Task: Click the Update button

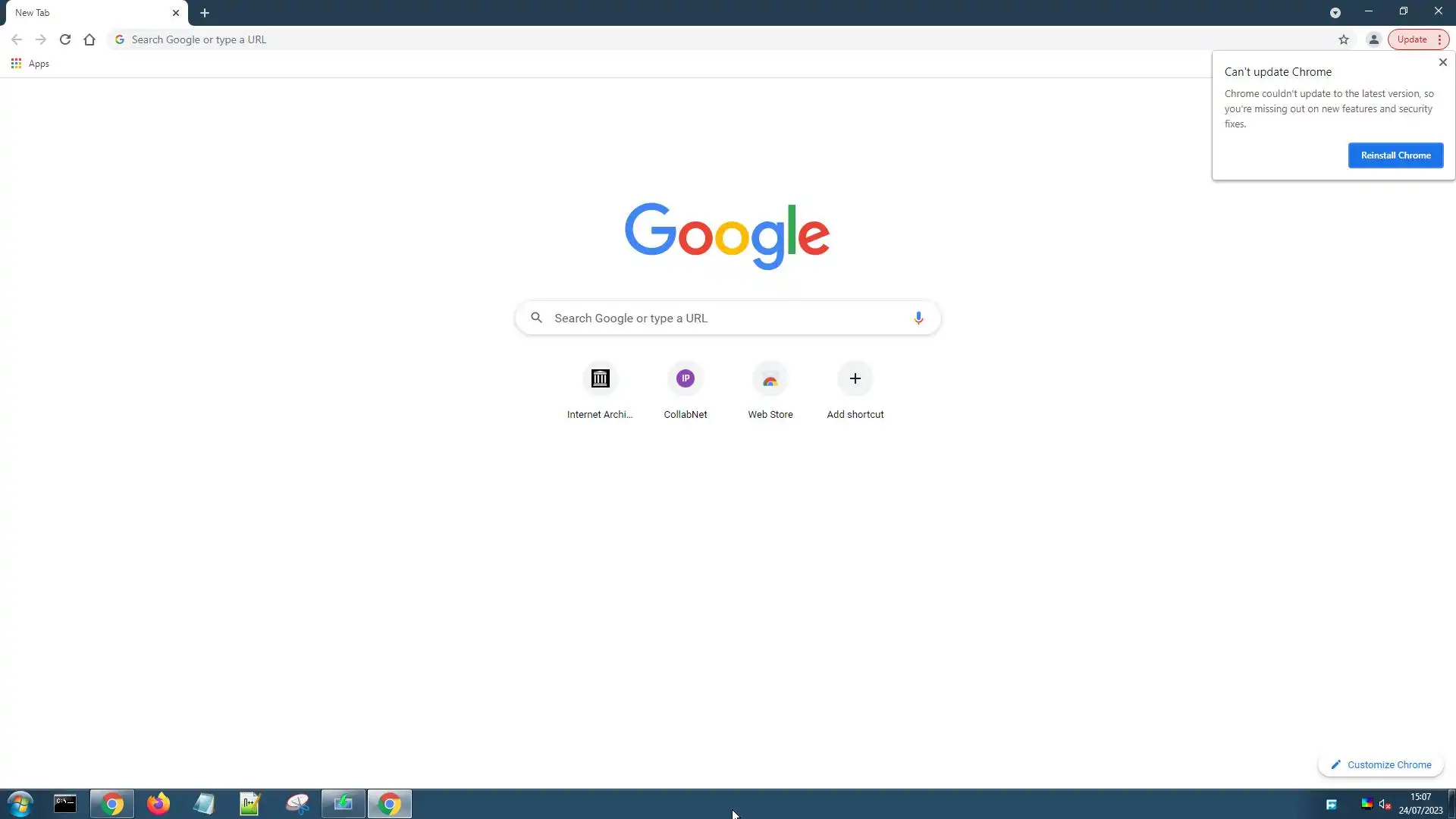Action: [x=1411, y=39]
